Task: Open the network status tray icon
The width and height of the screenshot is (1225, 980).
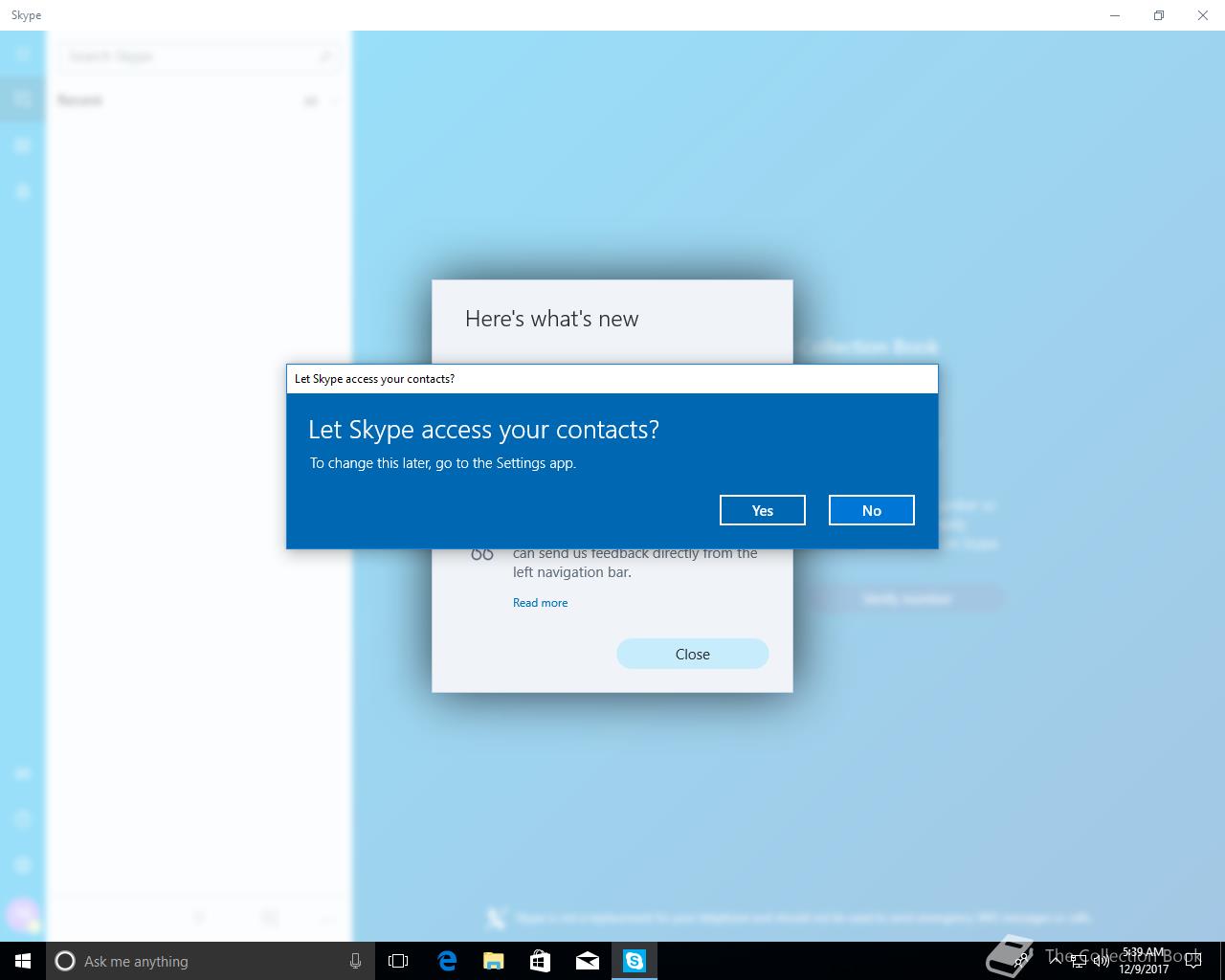Action: click(x=1079, y=961)
